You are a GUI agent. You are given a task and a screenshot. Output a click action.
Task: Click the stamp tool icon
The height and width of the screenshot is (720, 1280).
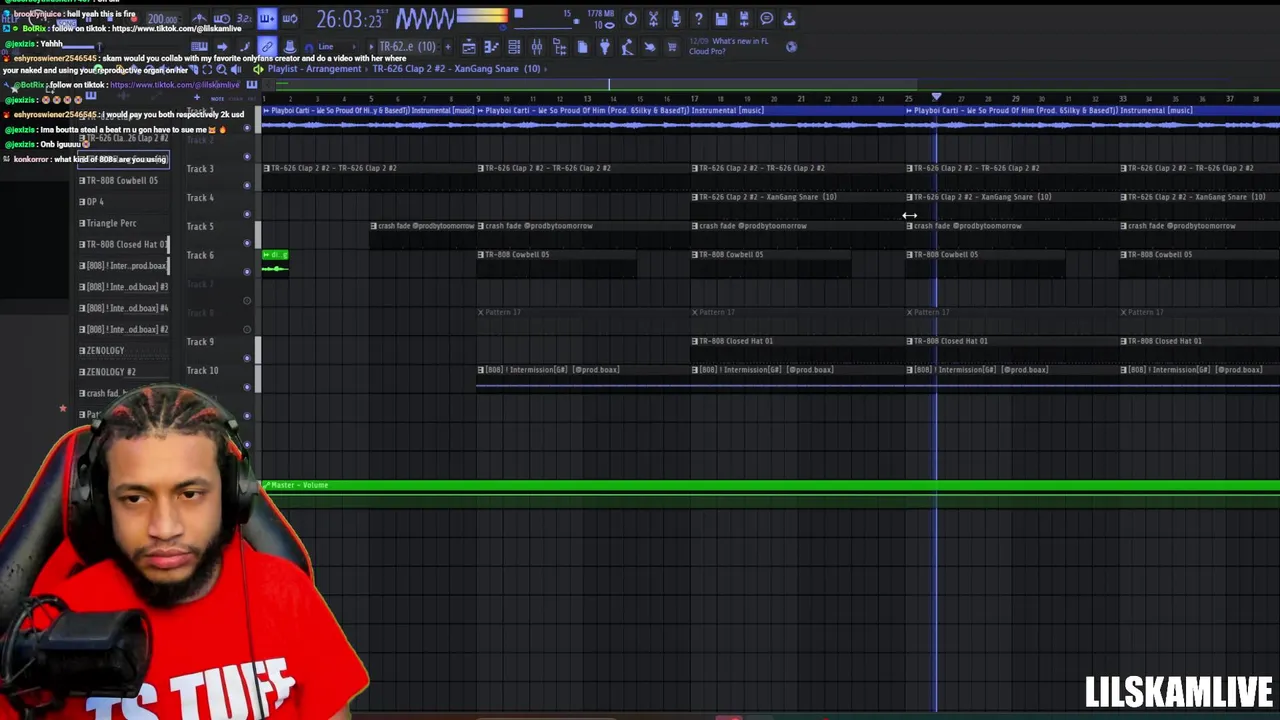coord(289,47)
